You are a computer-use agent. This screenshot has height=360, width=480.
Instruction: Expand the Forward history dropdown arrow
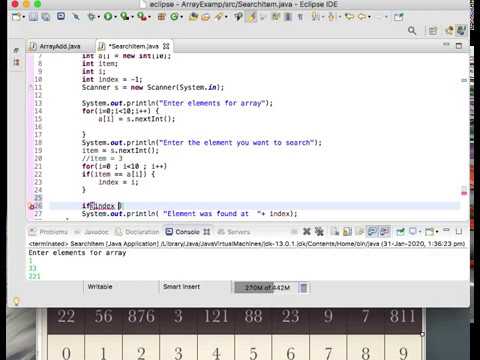pos(369,17)
